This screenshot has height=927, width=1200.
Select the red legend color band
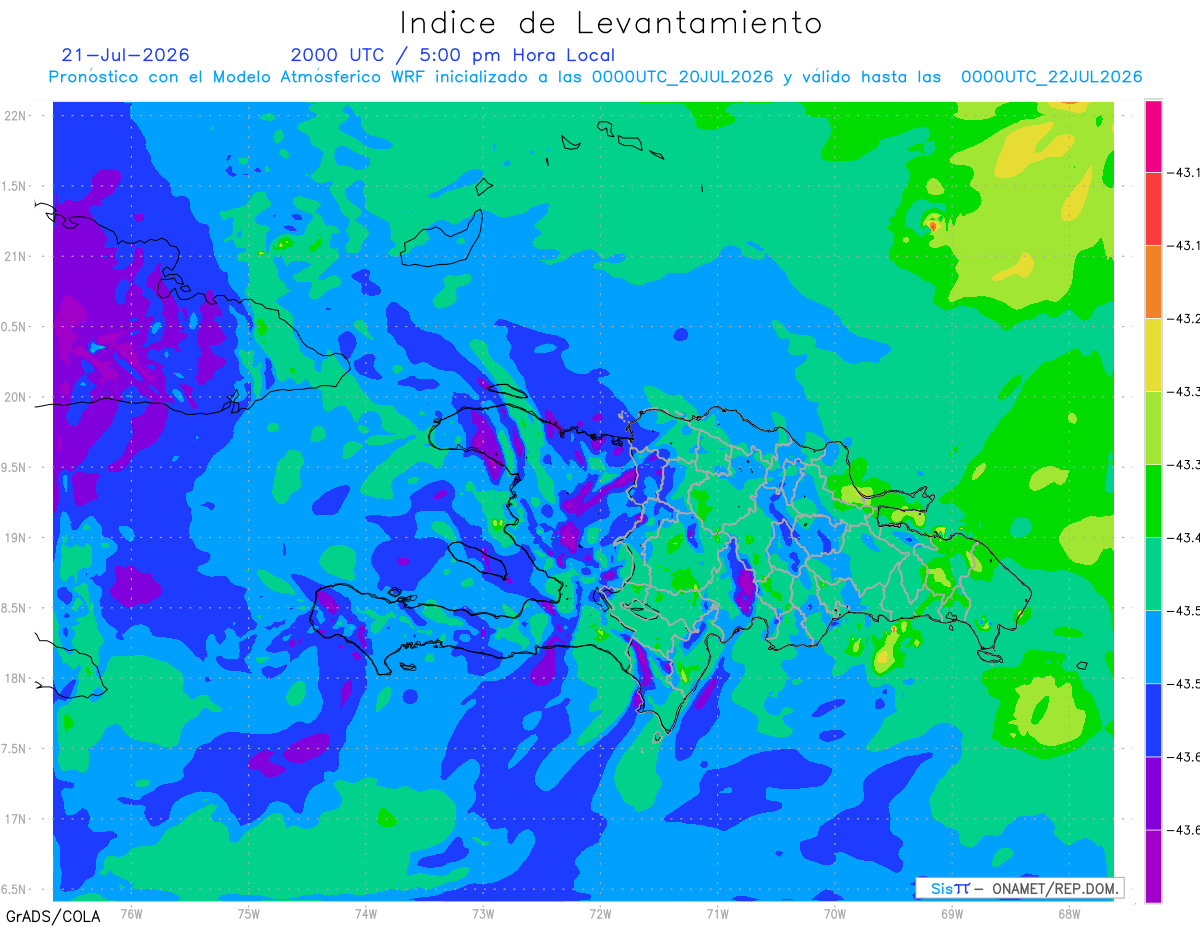coord(1153,209)
